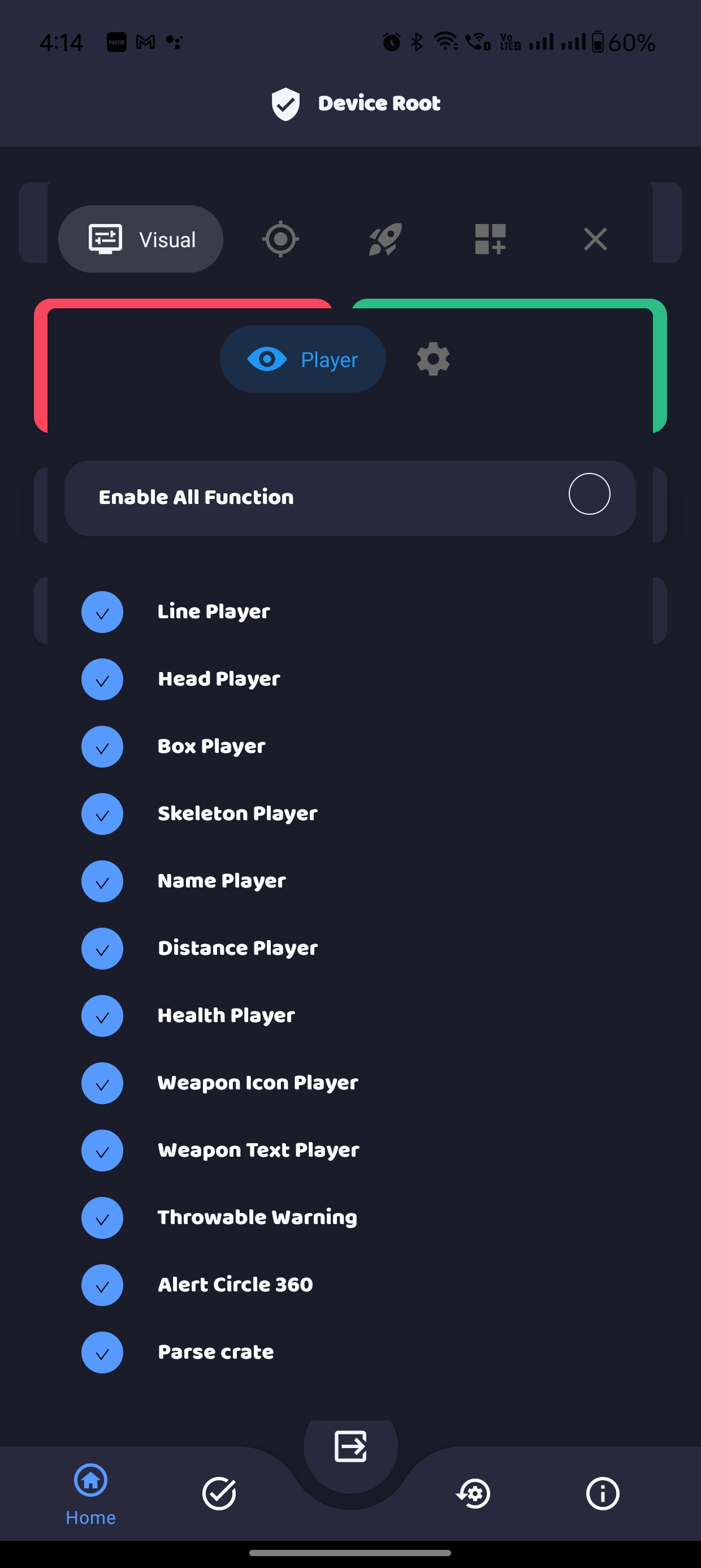Uncheck the Skeleton Player checkbox
Screen dimensions: 701x1568
point(102,815)
